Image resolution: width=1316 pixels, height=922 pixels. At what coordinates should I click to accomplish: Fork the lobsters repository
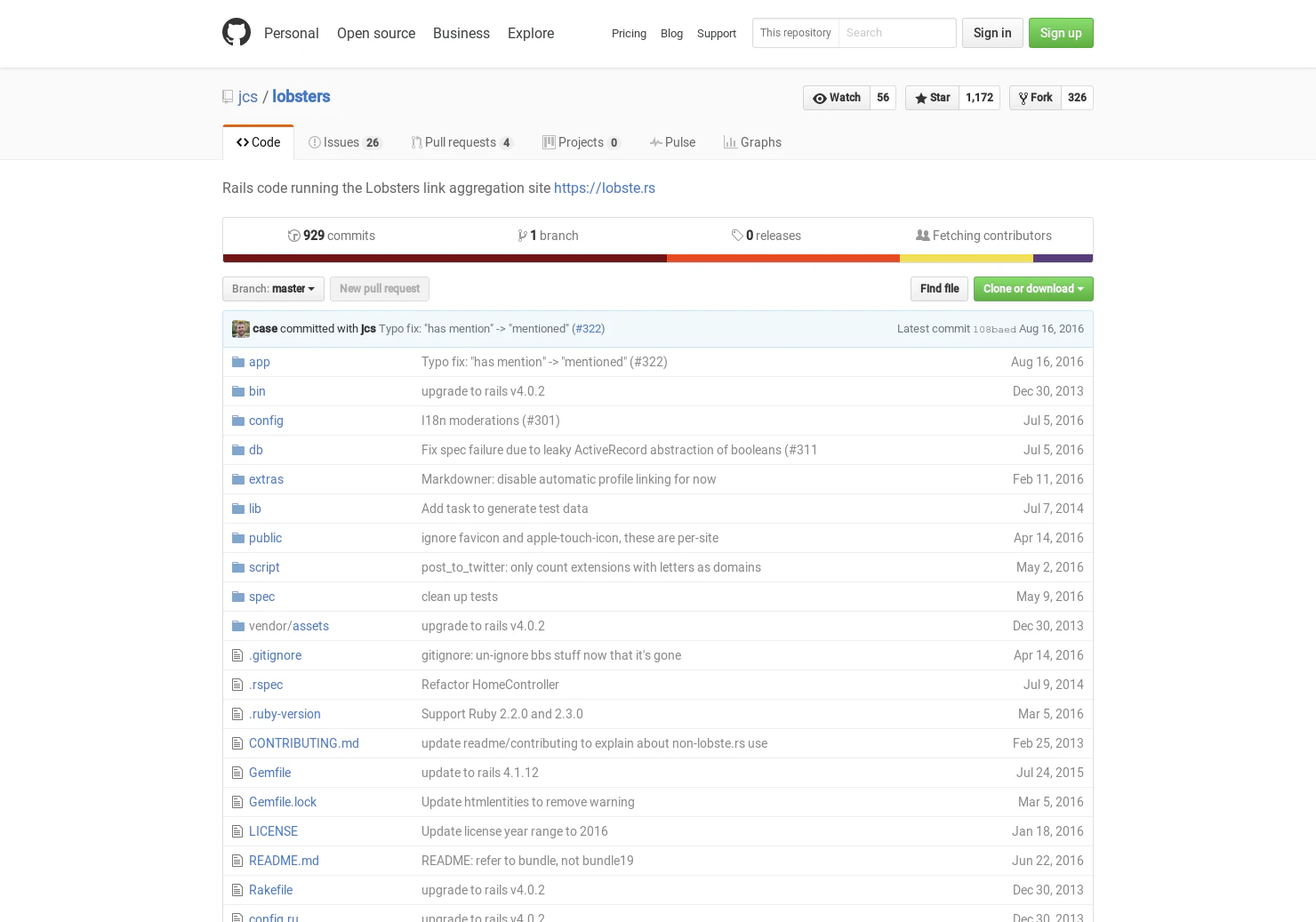[1035, 98]
